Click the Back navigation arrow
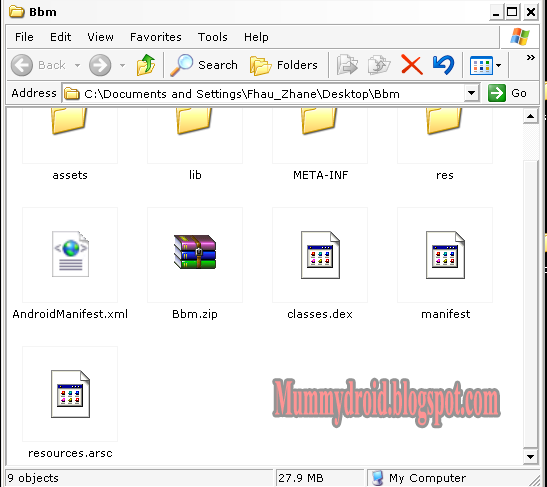The width and height of the screenshot is (547, 487). point(22,65)
